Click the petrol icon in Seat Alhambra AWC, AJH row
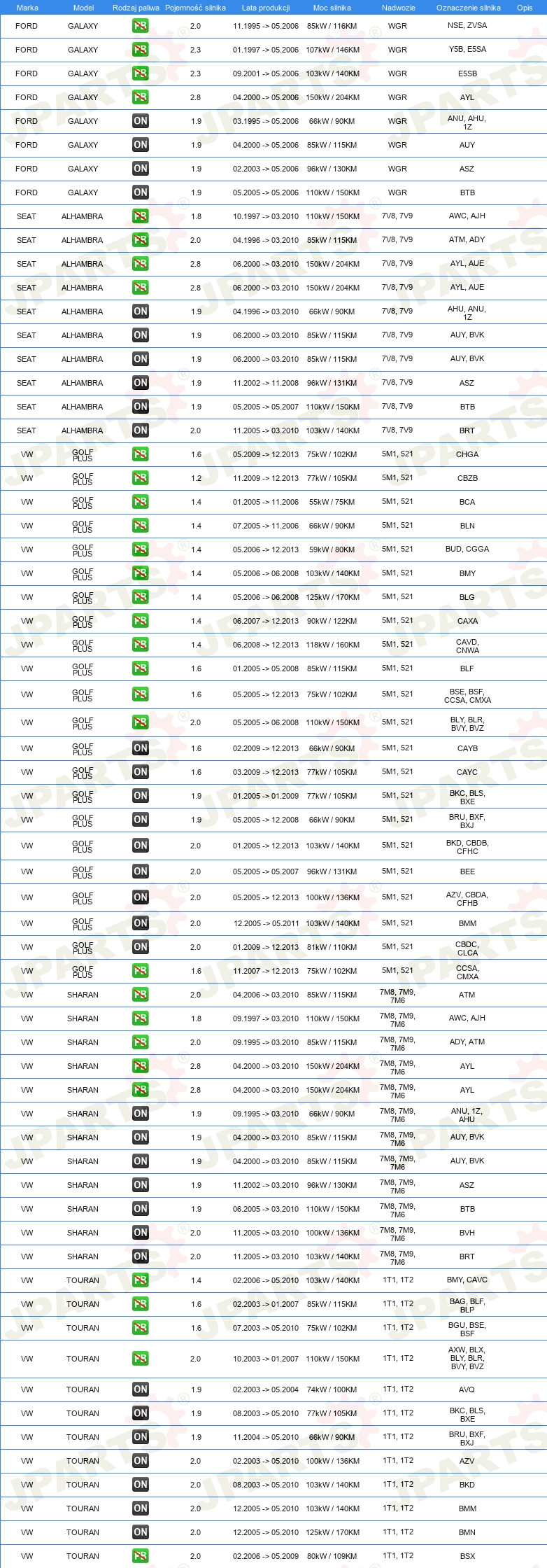 tap(141, 216)
